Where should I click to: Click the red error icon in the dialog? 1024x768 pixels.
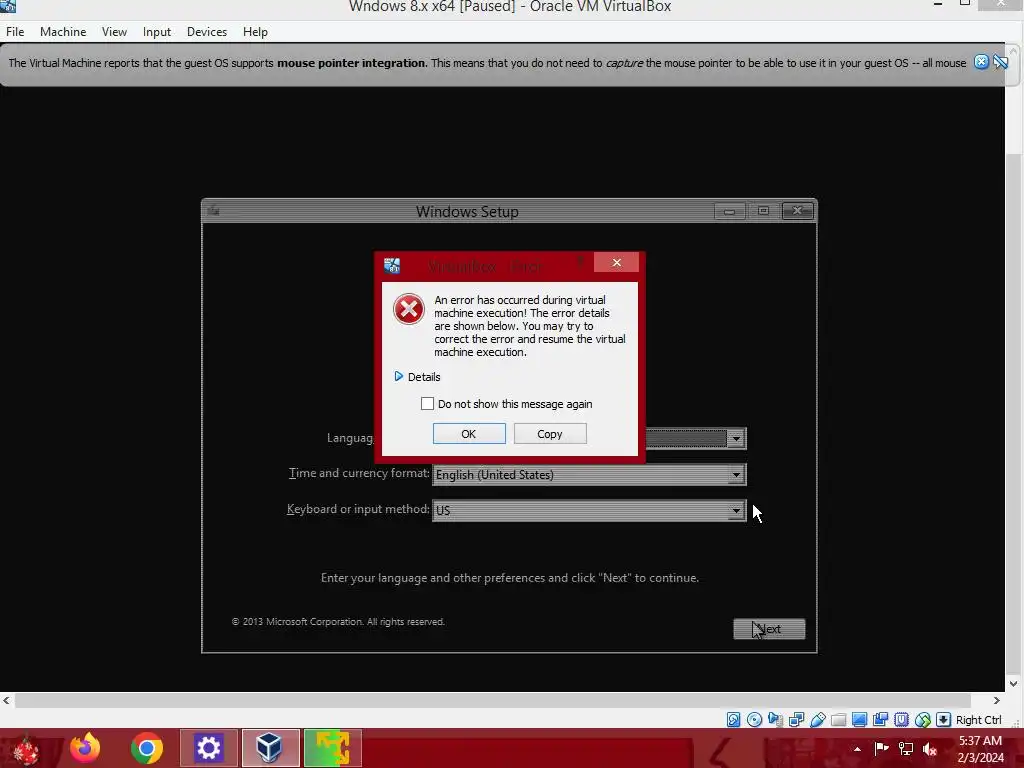[x=409, y=310]
